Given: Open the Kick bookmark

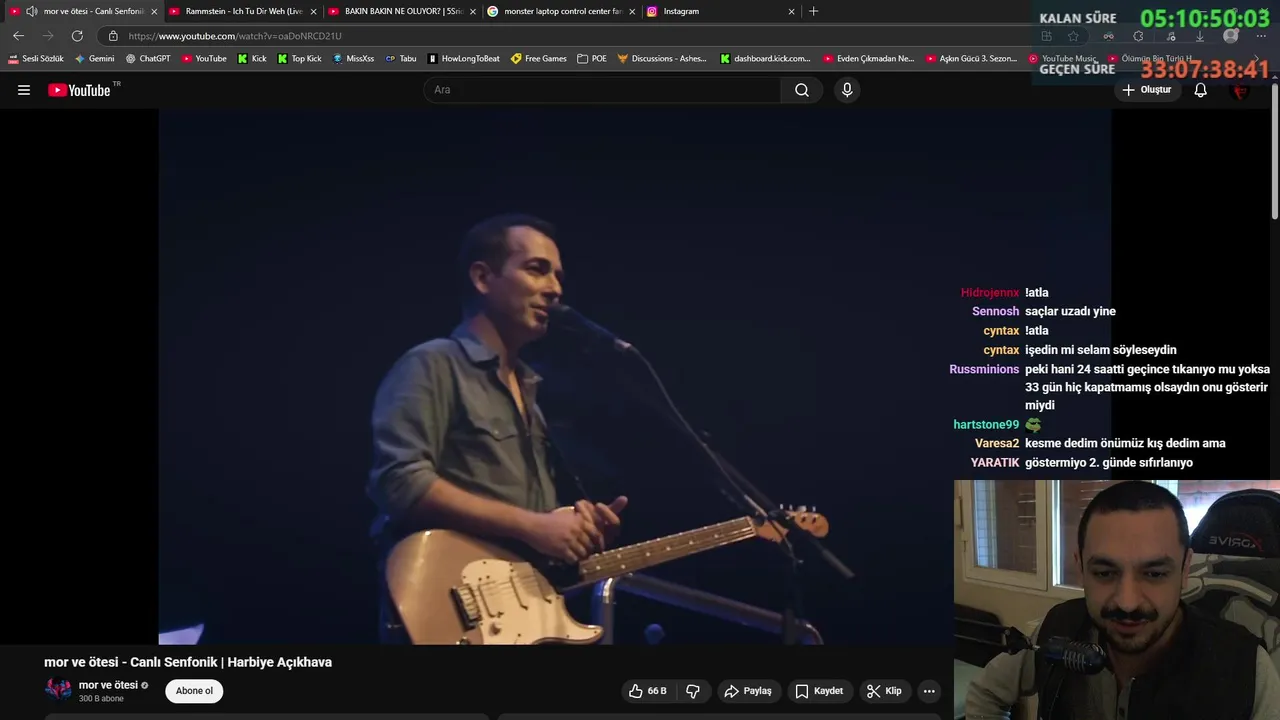Looking at the screenshot, I should click(x=252, y=59).
